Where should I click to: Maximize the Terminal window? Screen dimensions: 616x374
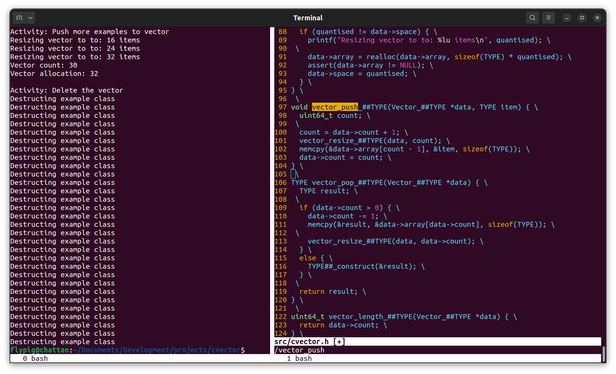pyautogui.click(x=582, y=18)
